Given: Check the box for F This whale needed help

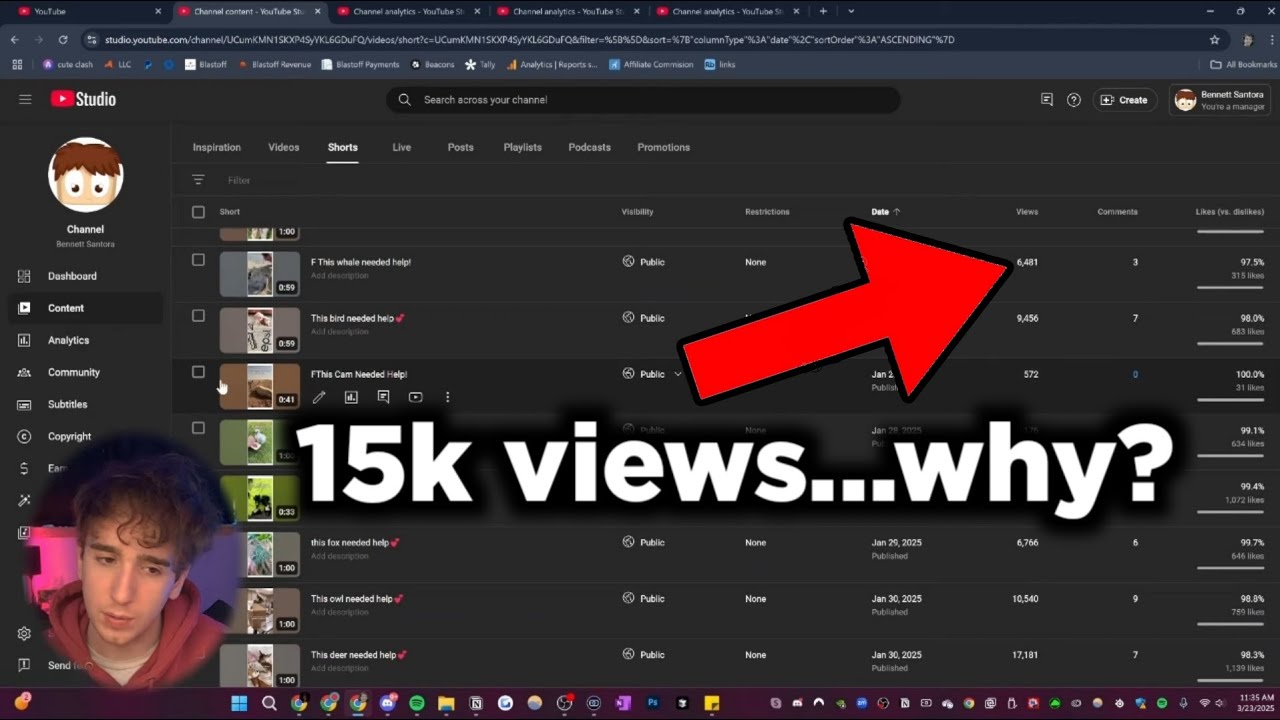Looking at the screenshot, I should [198, 260].
